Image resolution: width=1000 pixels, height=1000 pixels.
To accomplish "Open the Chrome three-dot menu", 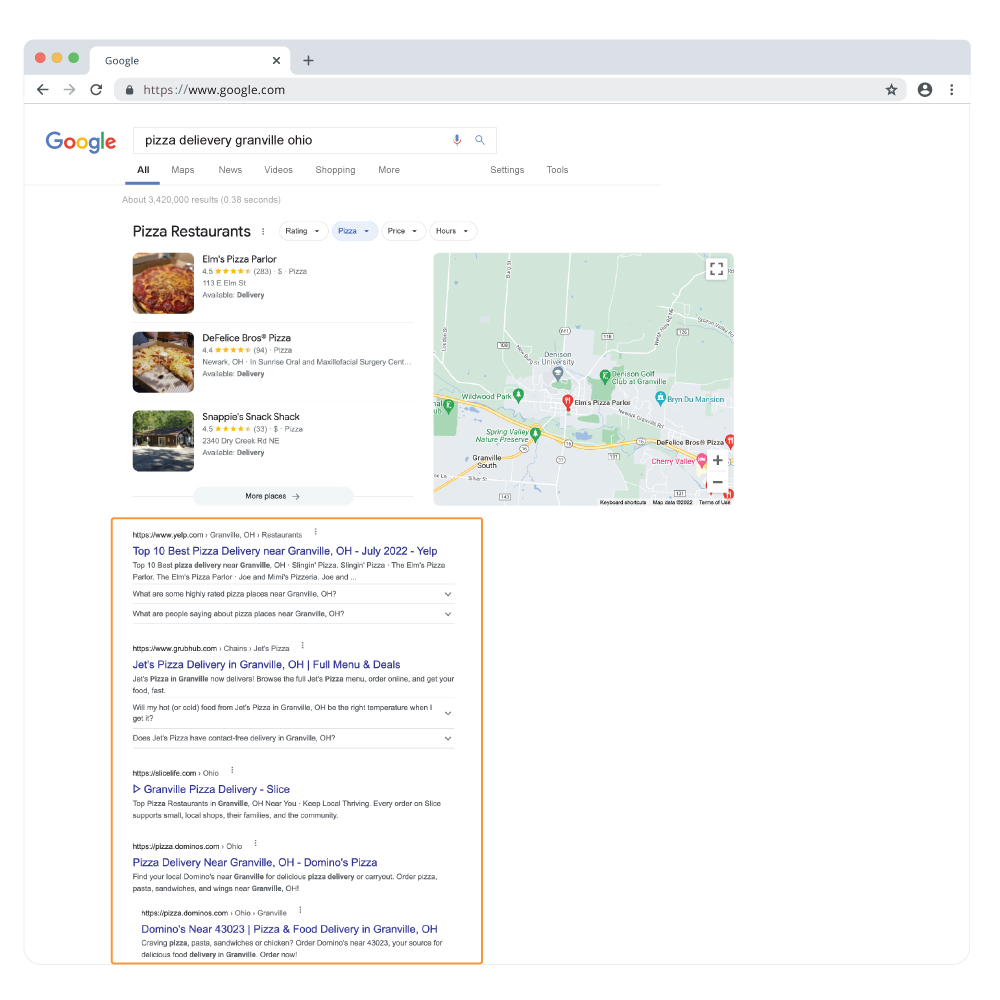I will 952,90.
